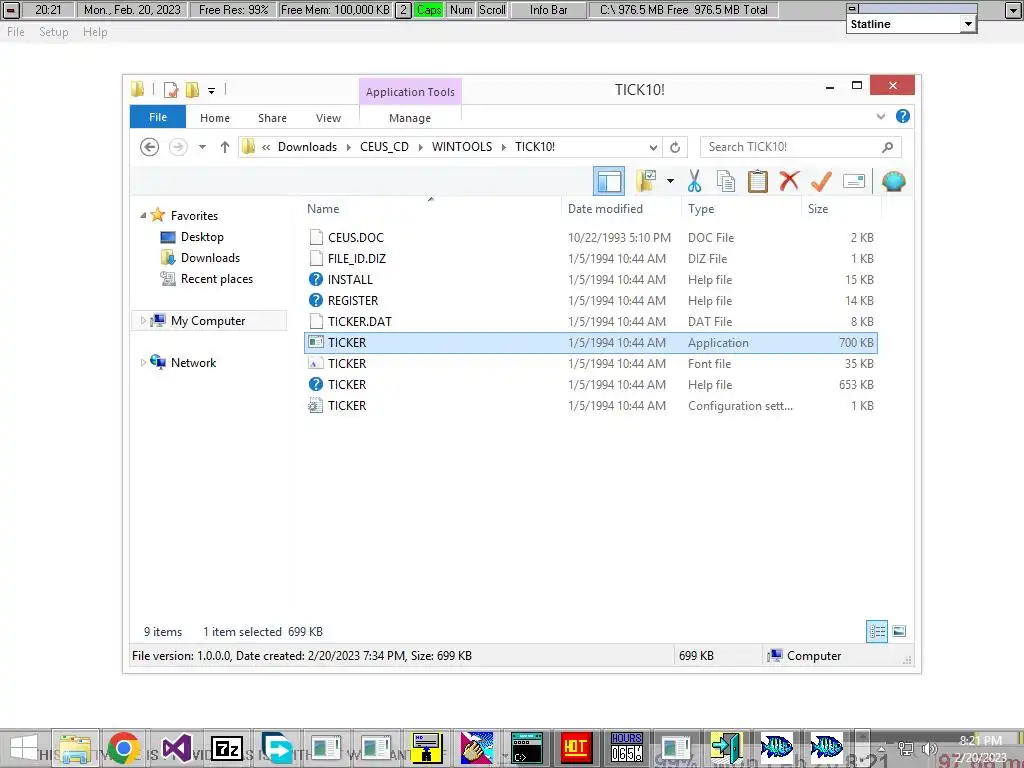
Task: Open Folder Options toolbar icon
Action: coord(646,181)
